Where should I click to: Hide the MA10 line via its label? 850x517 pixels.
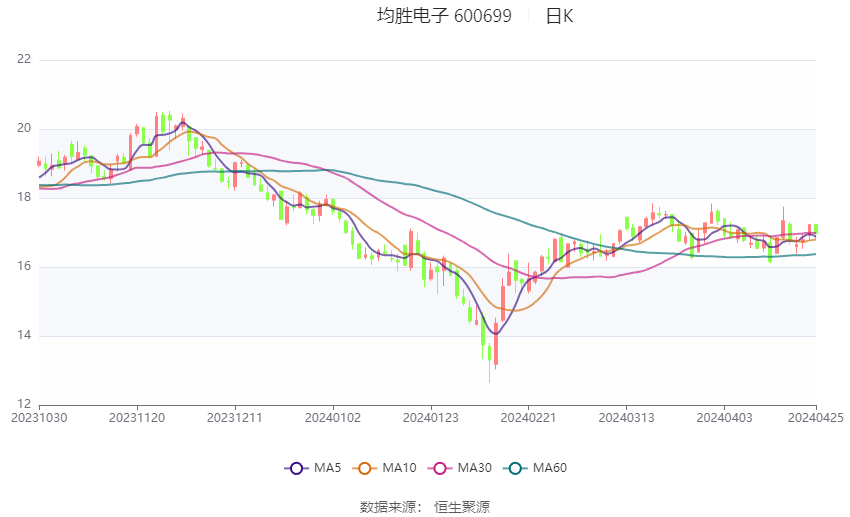tap(400, 468)
